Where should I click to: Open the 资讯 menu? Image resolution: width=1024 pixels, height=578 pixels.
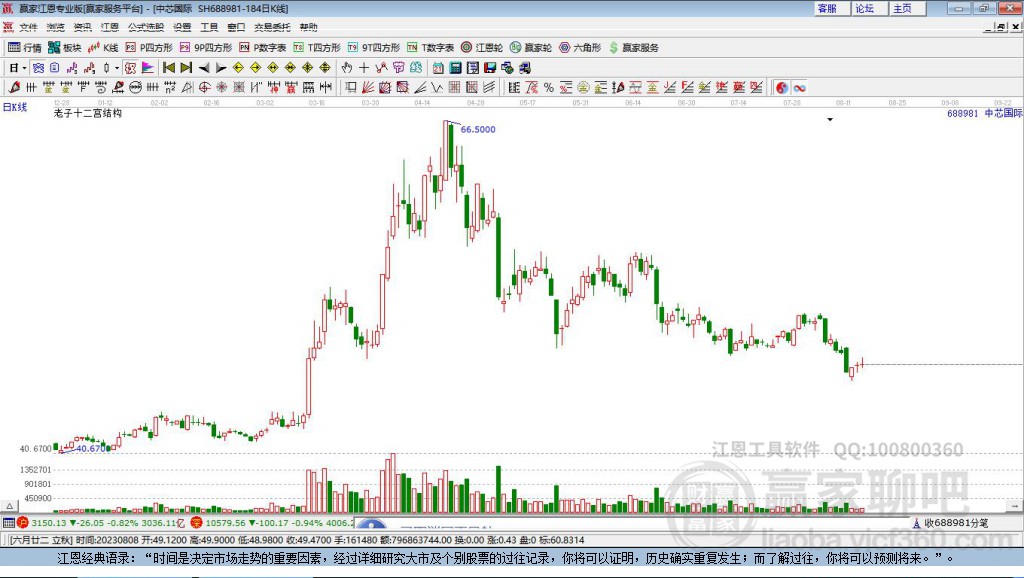[x=82, y=27]
